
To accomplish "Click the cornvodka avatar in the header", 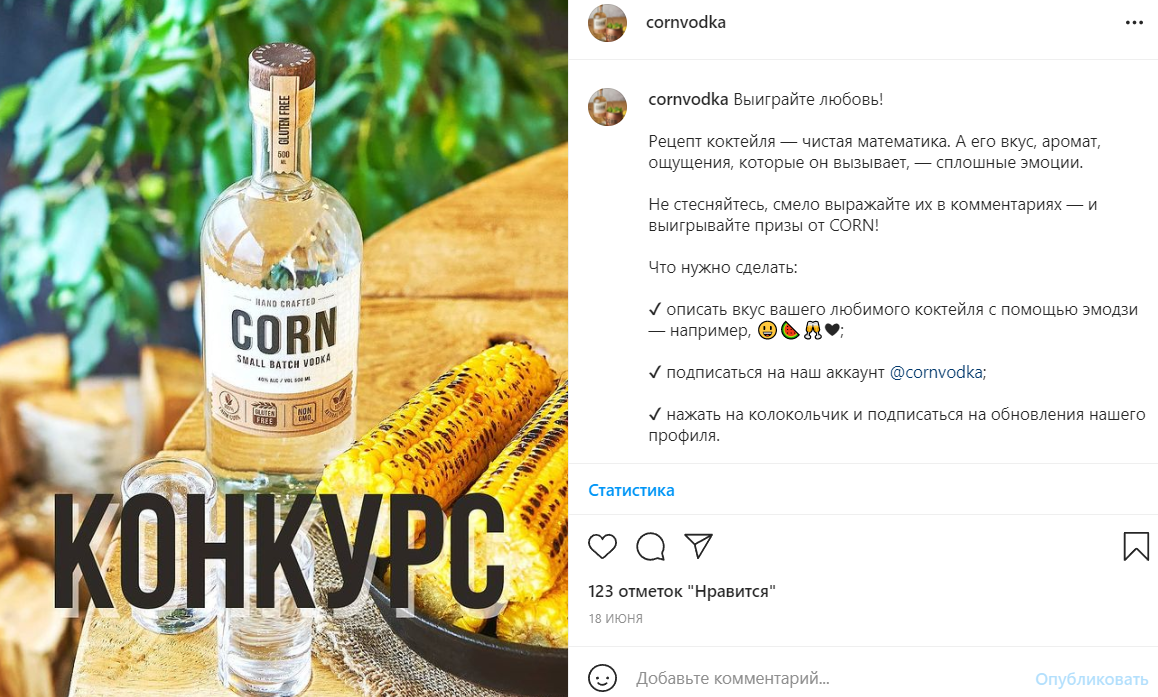I will tap(607, 23).
